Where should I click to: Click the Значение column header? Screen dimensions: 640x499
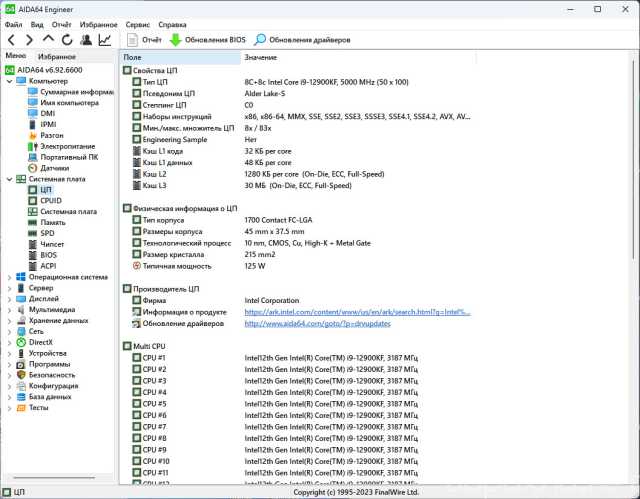(262, 58)
